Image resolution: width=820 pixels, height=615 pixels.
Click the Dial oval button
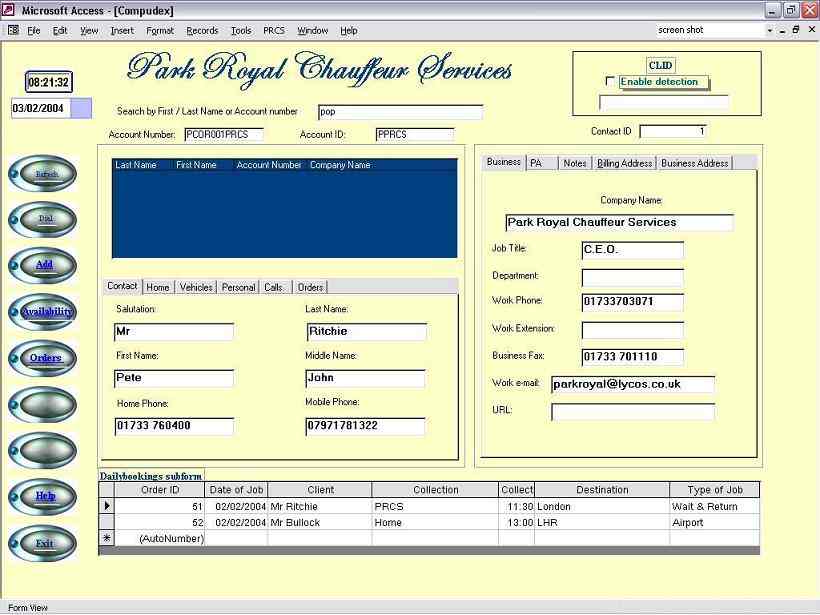43,219
